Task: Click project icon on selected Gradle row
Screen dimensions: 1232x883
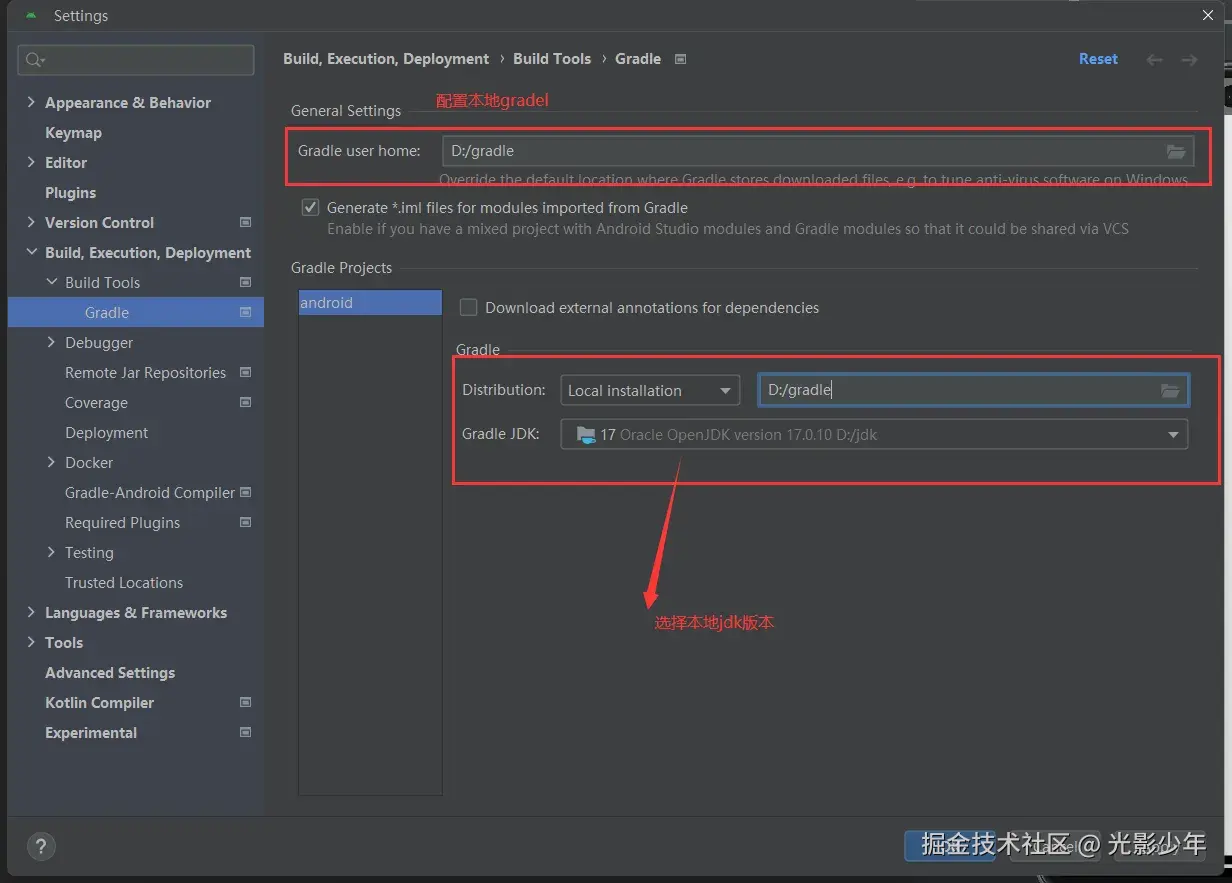Action: coord(246,312)
